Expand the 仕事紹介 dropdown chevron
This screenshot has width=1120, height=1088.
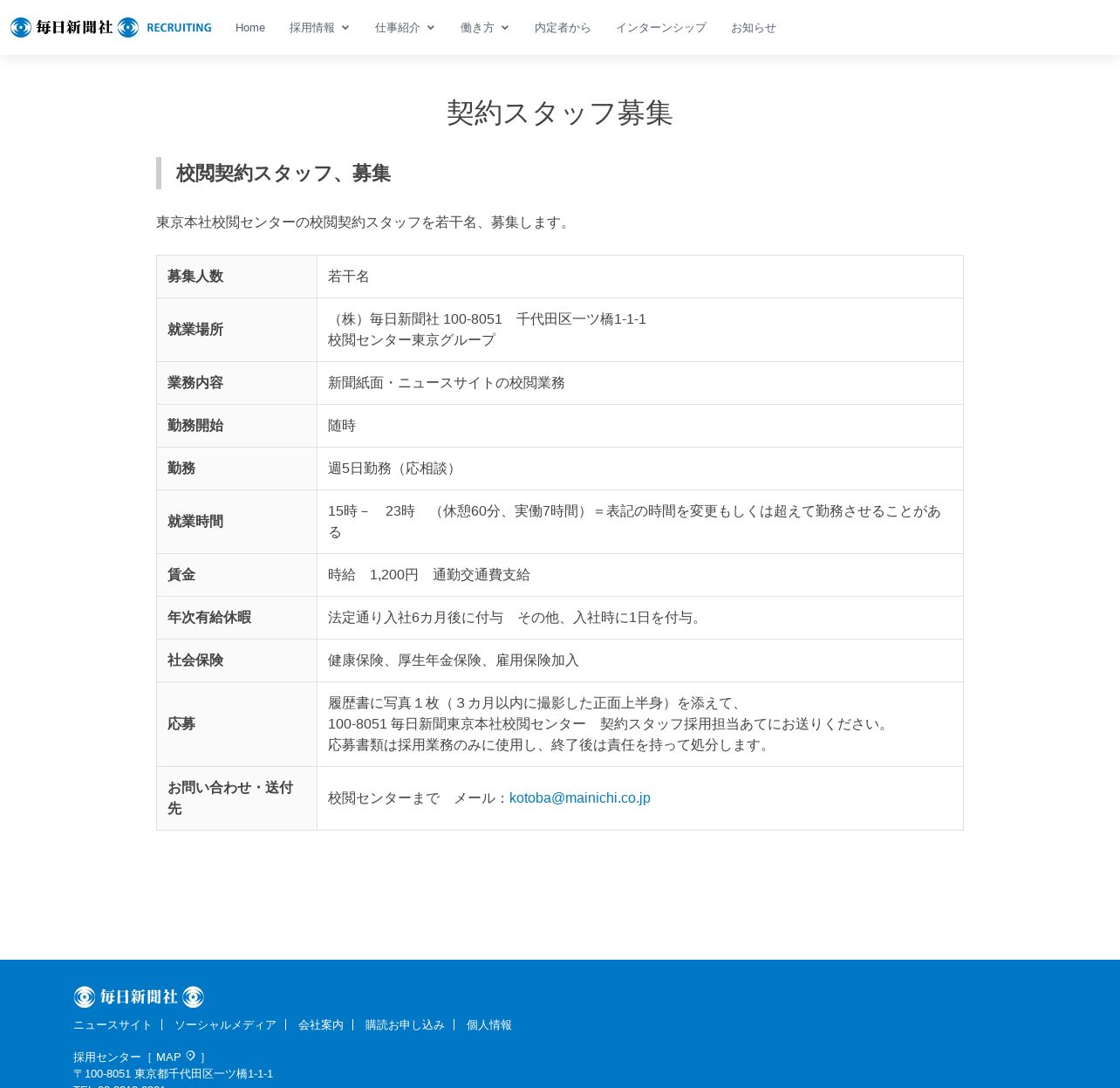point(431,28)
